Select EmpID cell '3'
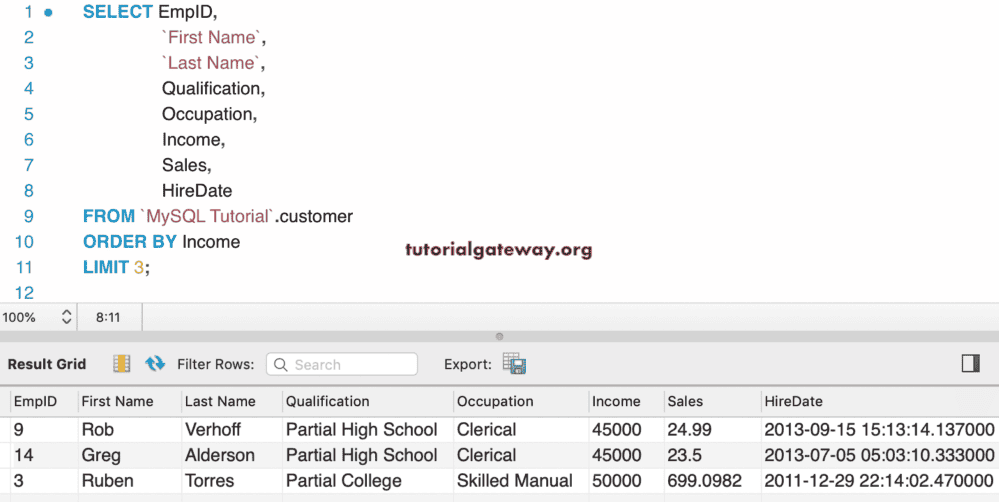This screenshot has height=502, width=999. (18, 481)
